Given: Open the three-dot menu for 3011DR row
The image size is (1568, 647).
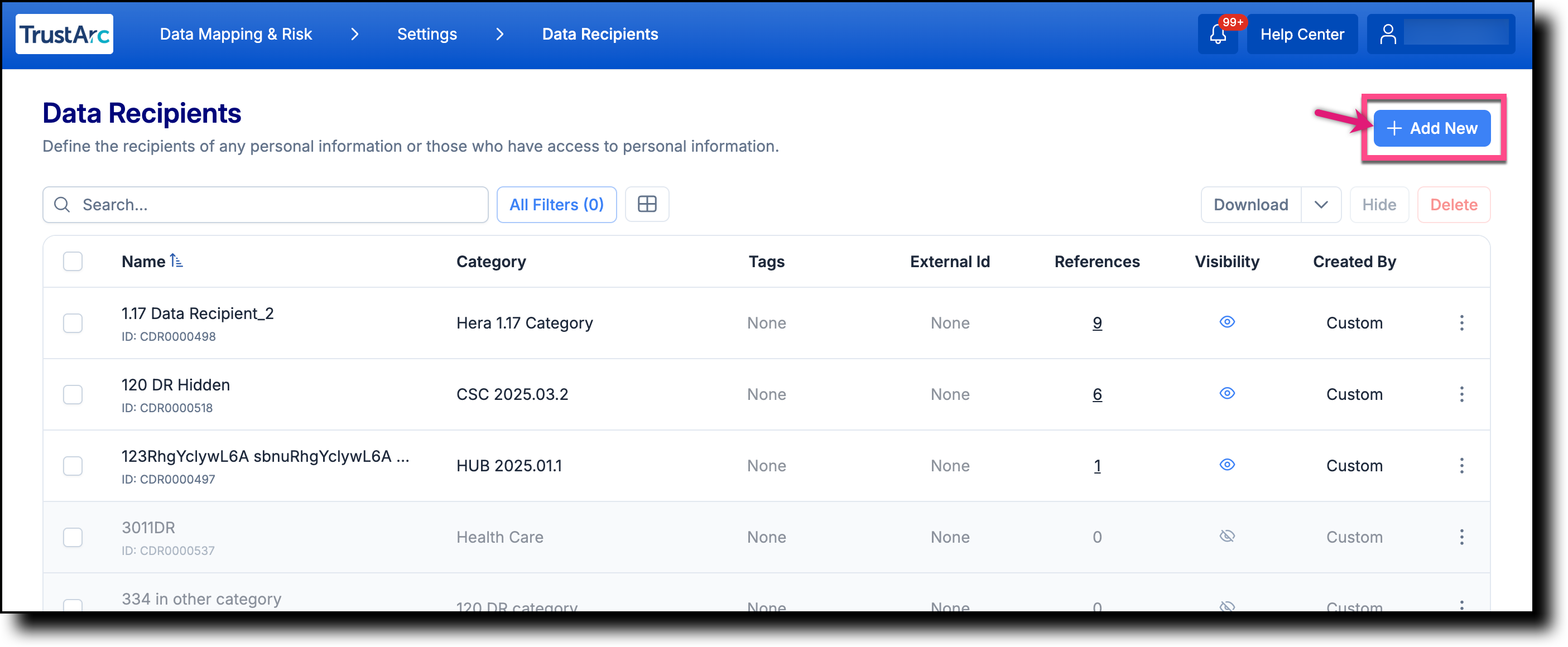Looking at the screenshot, I should [1462, 537].
